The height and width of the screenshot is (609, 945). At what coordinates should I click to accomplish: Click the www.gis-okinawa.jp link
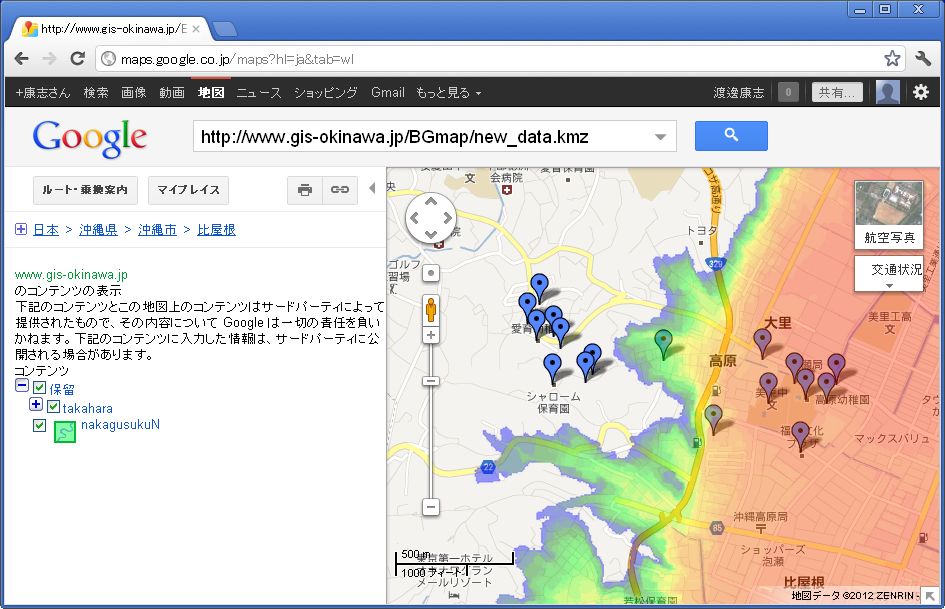[x=71, y=274]
